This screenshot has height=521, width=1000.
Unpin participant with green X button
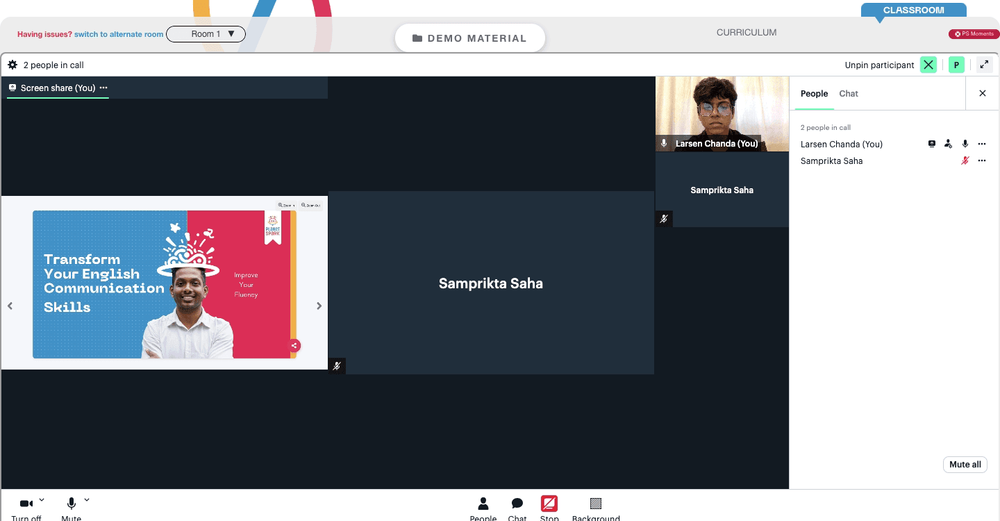point(928,64)
